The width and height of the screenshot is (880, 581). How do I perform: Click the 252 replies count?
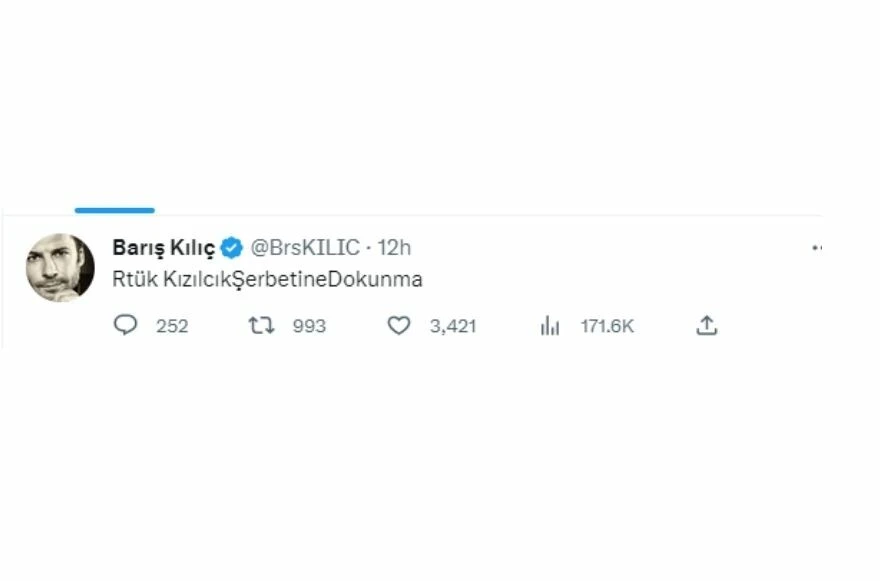coord(172,326)
